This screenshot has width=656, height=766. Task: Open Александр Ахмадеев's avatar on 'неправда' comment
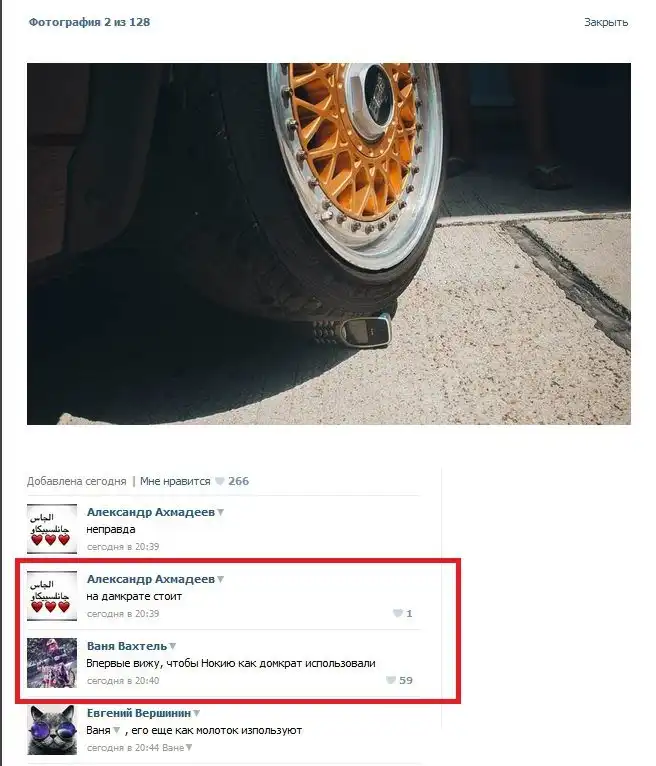(x=52, y=529)
